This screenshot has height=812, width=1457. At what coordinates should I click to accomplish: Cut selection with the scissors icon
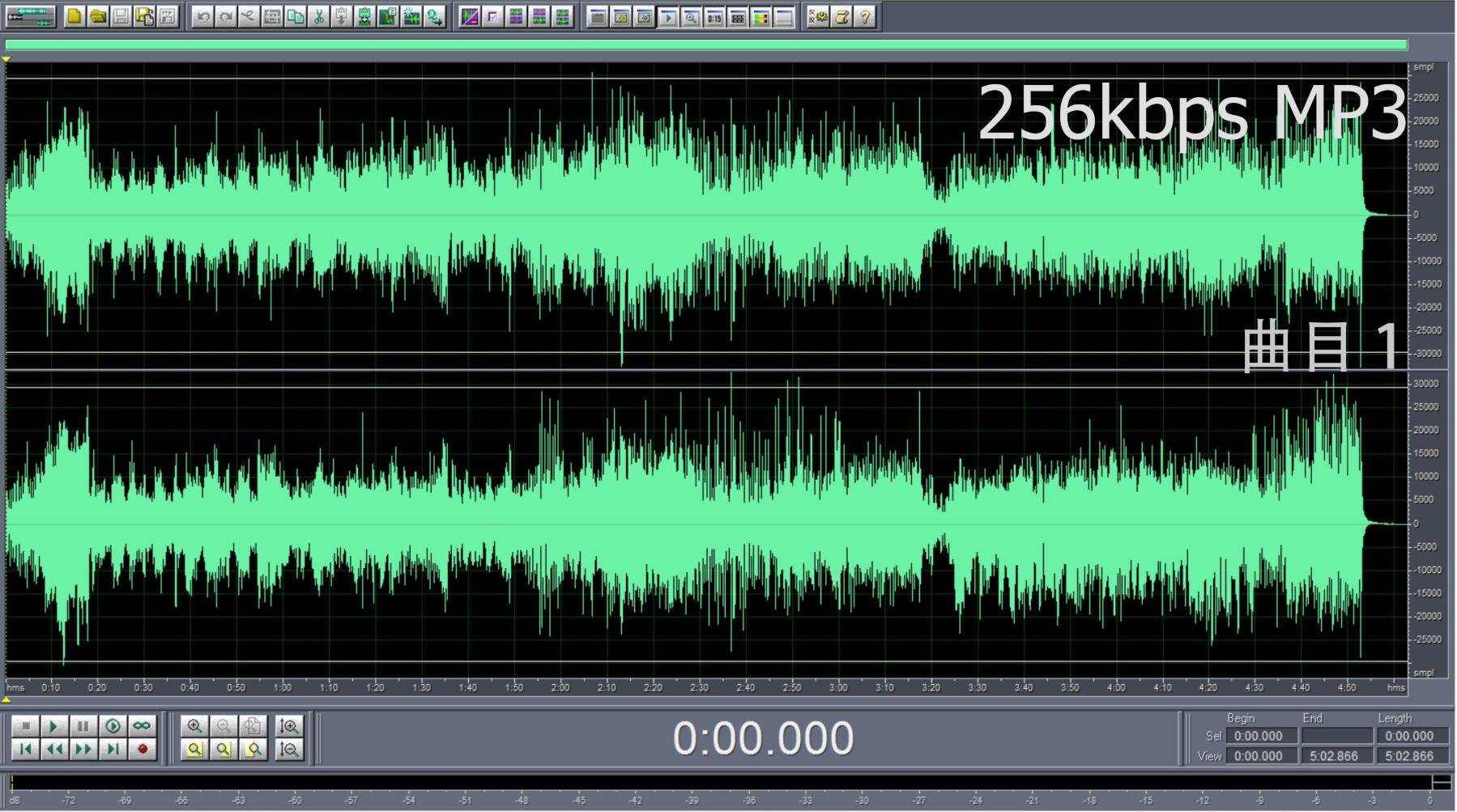pos(319,16)
